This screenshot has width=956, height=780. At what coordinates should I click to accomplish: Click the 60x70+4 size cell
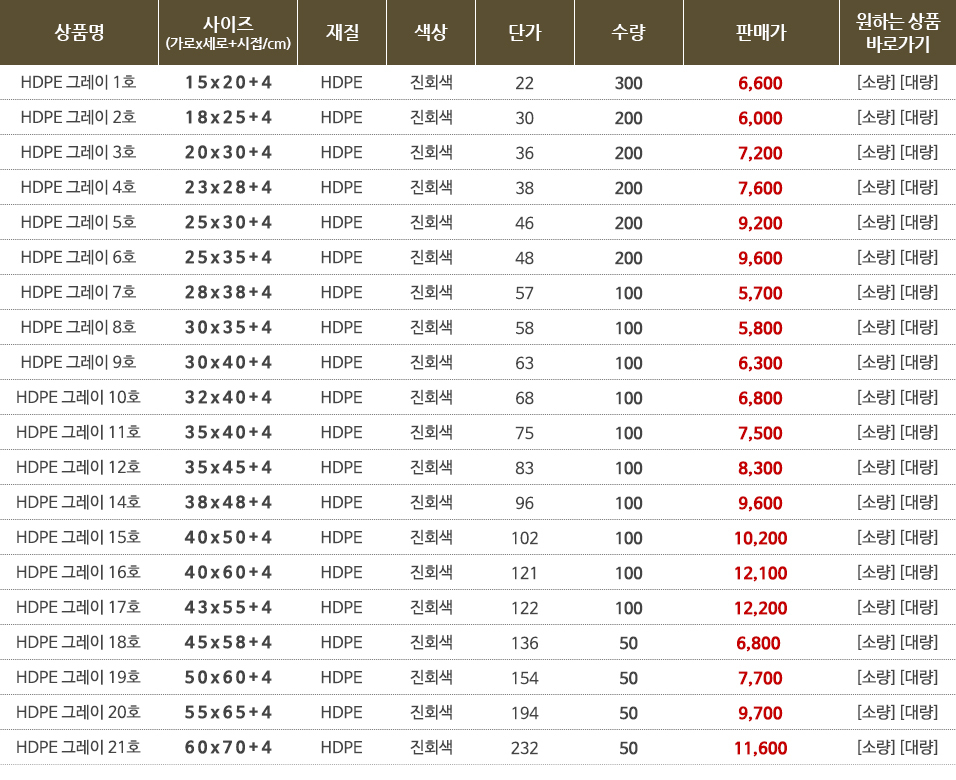[228, 747]
